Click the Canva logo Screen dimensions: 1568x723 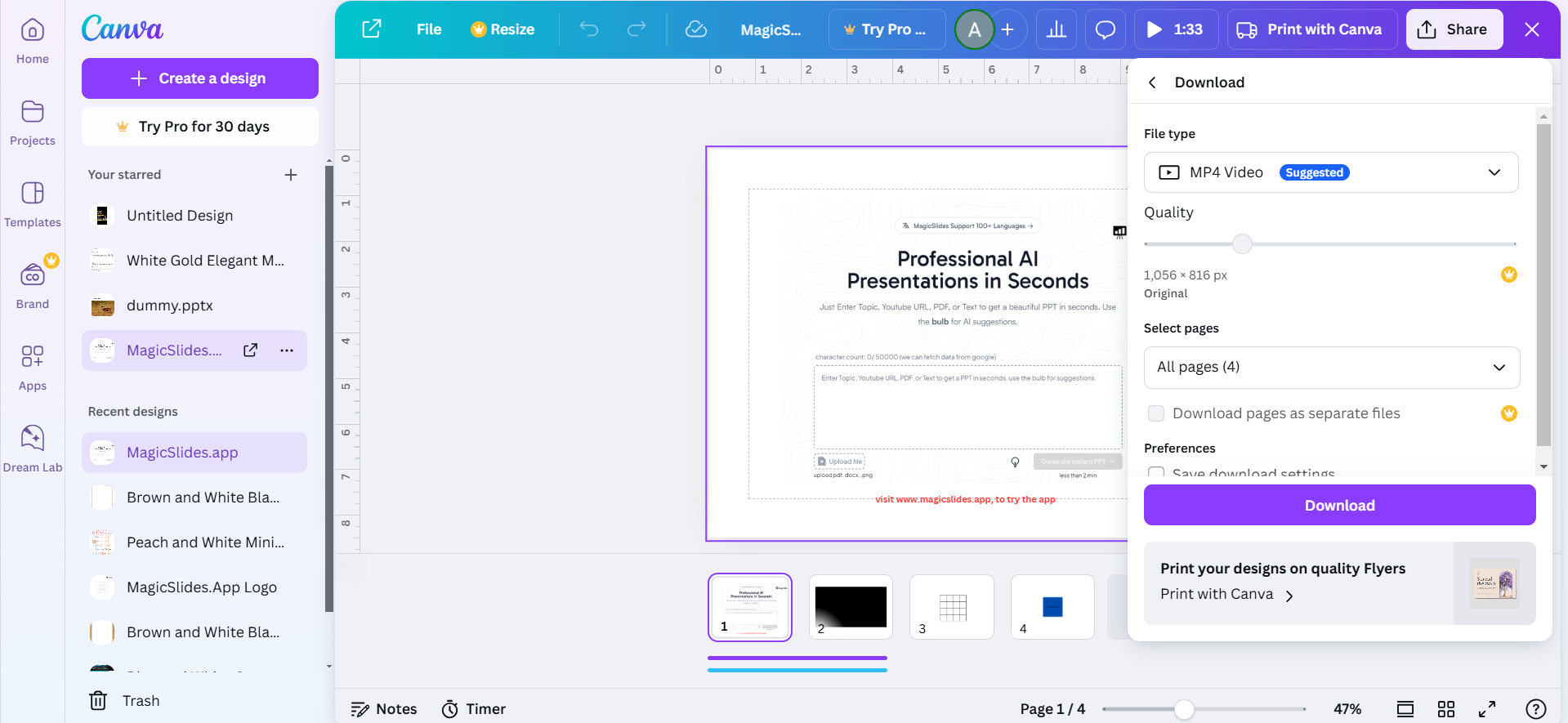pyautogui.click(x=123, y=29)
